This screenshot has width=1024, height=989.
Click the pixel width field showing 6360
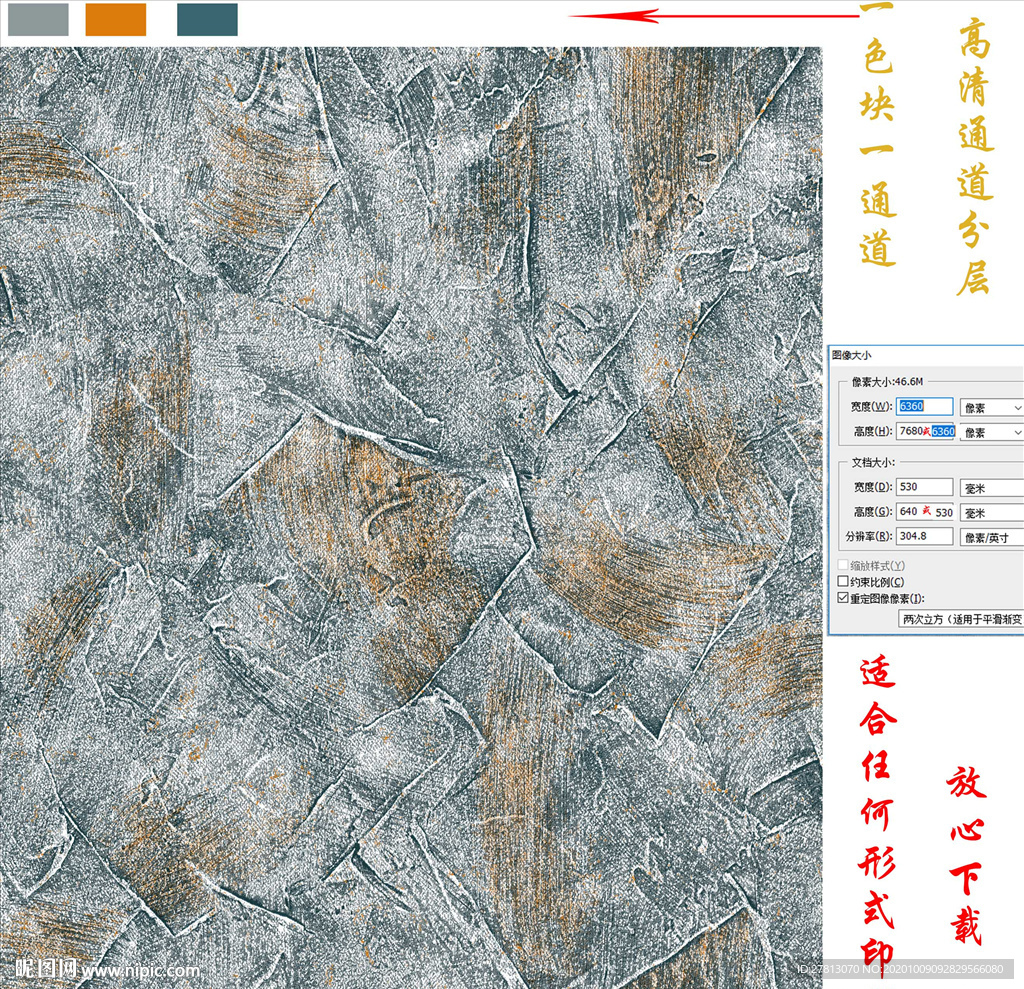(925, 407)
